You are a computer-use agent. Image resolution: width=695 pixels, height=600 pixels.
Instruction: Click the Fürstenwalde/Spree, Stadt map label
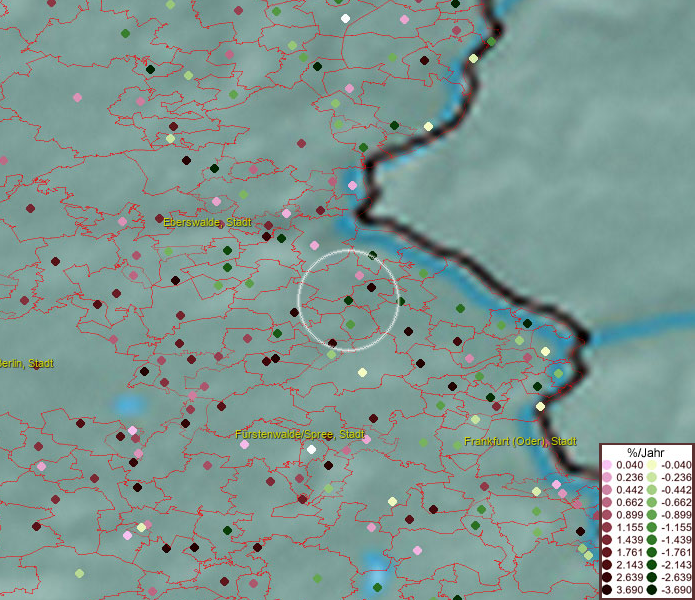tap(300, 434)
